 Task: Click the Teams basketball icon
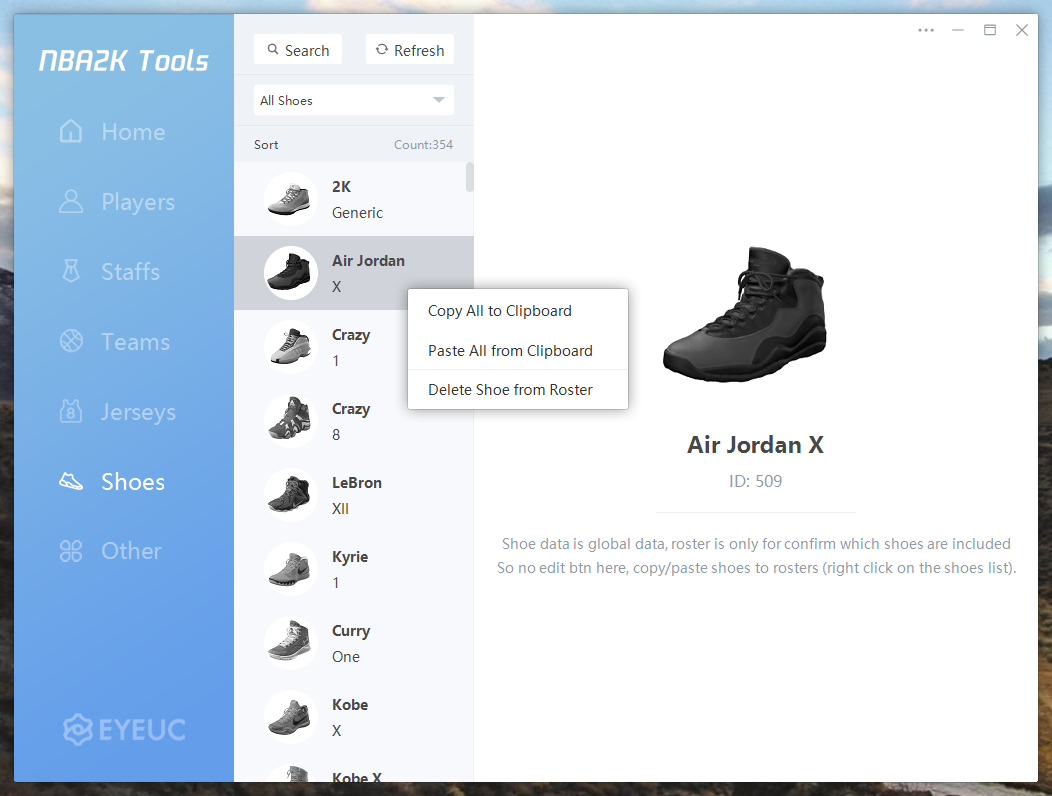click(x=71, y=341)
